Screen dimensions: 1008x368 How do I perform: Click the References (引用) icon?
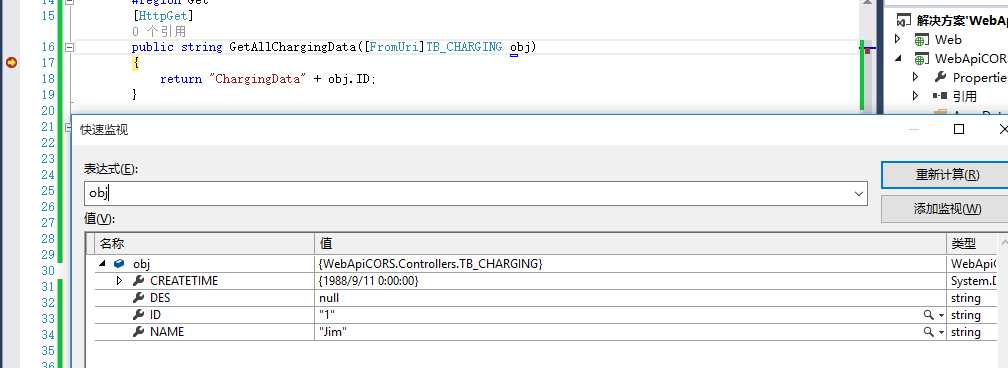(x=940, y=96)
